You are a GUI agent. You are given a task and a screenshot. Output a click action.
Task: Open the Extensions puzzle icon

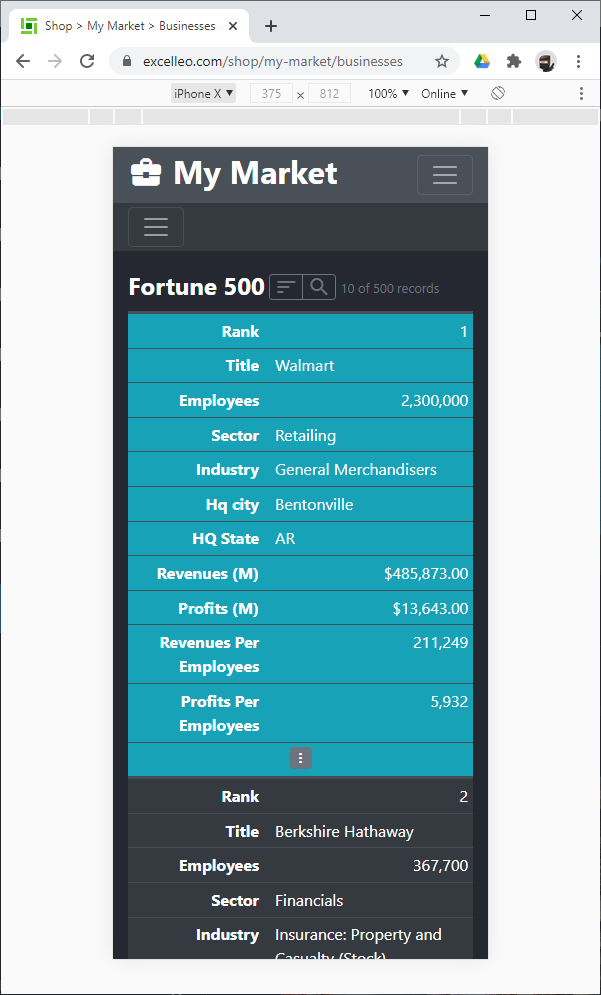(x=513, y=62)
